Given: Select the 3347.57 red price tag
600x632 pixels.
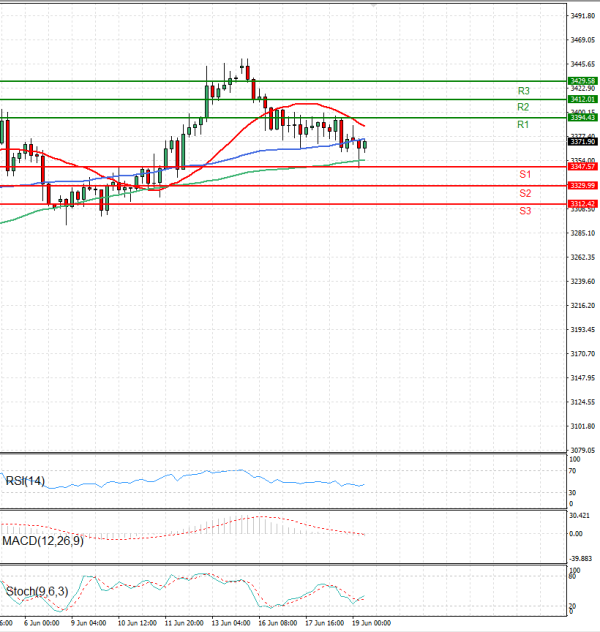Looking at the screenshot, I should [x=582, y=167].
